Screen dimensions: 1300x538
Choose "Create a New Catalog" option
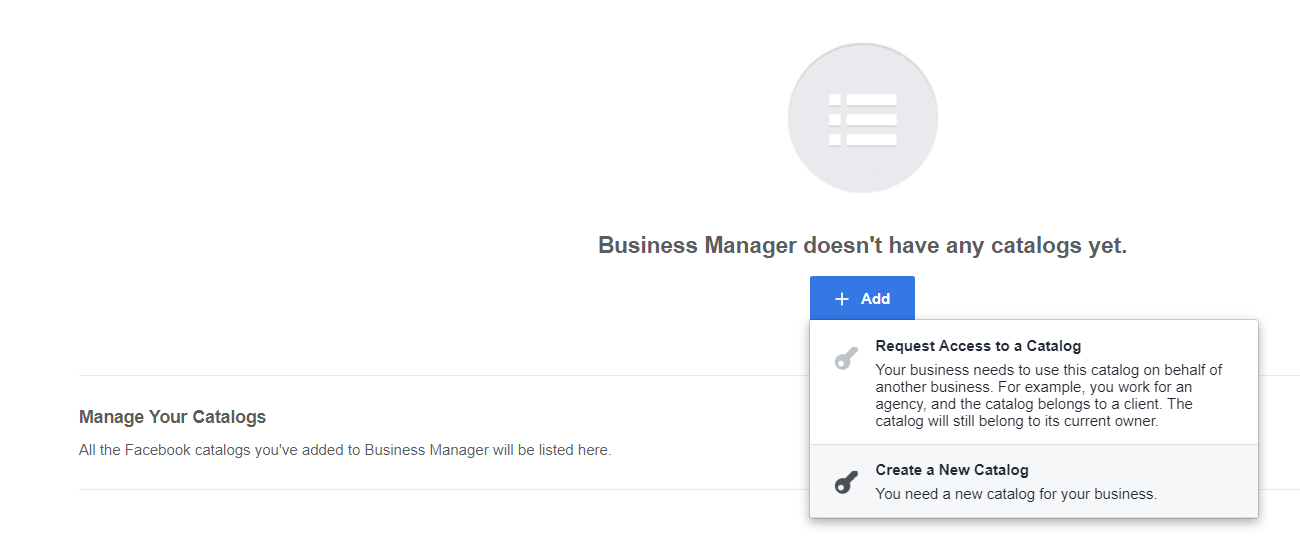click(x=951, y=470)
